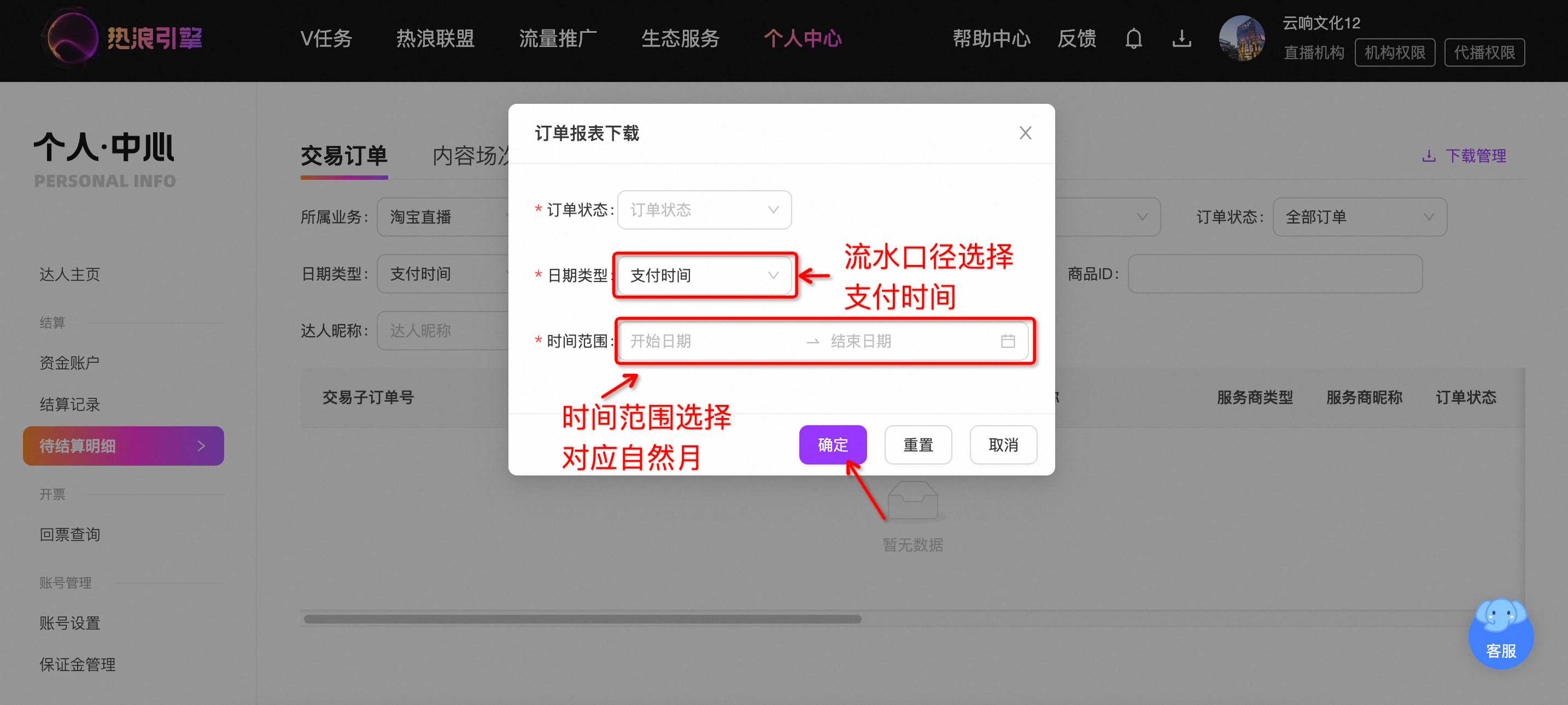
Task: Click the 取消 button
Action: point(1003,445)
